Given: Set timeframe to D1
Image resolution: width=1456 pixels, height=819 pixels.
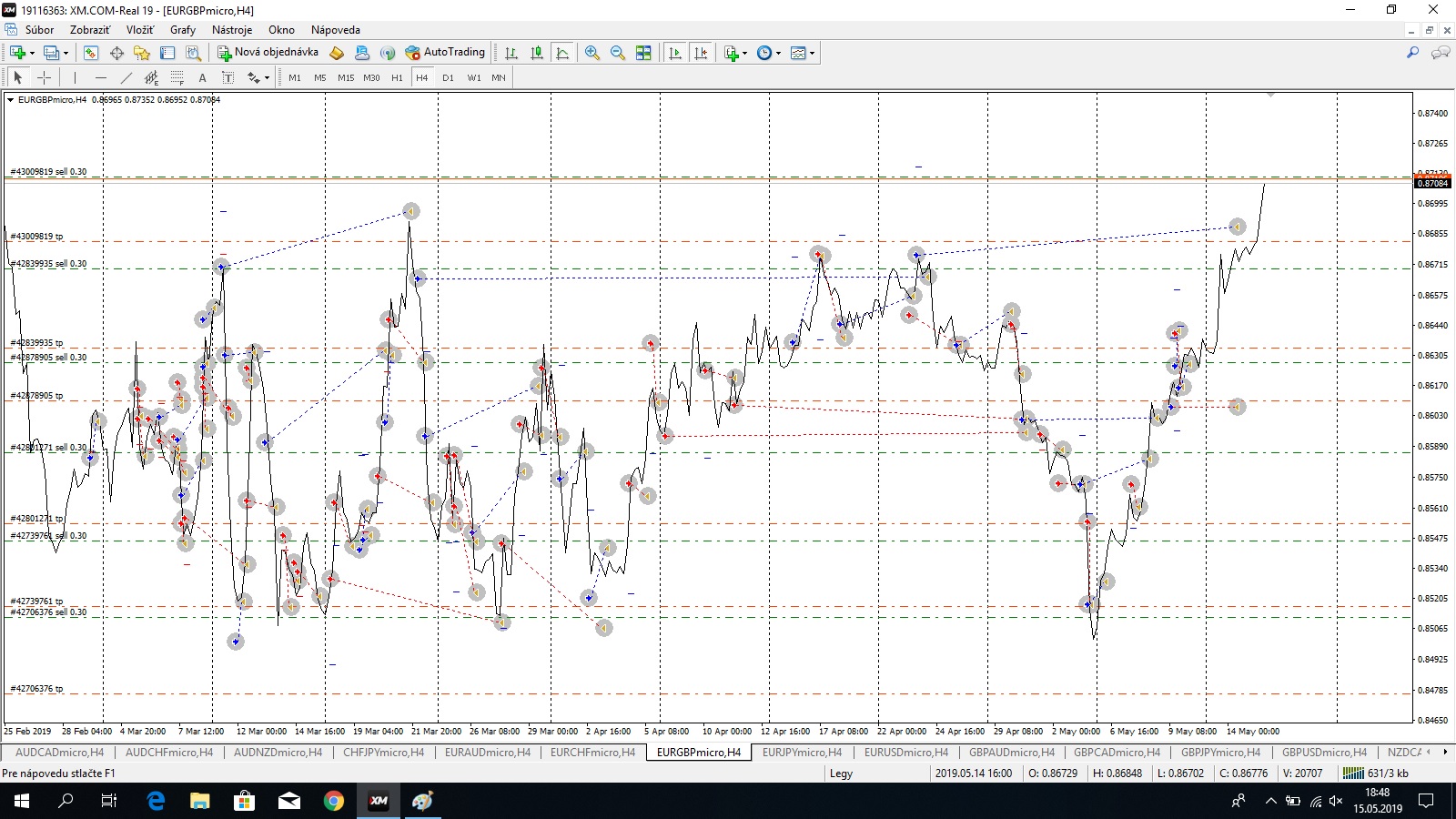Looking at the screenshot, I should 448,77.
